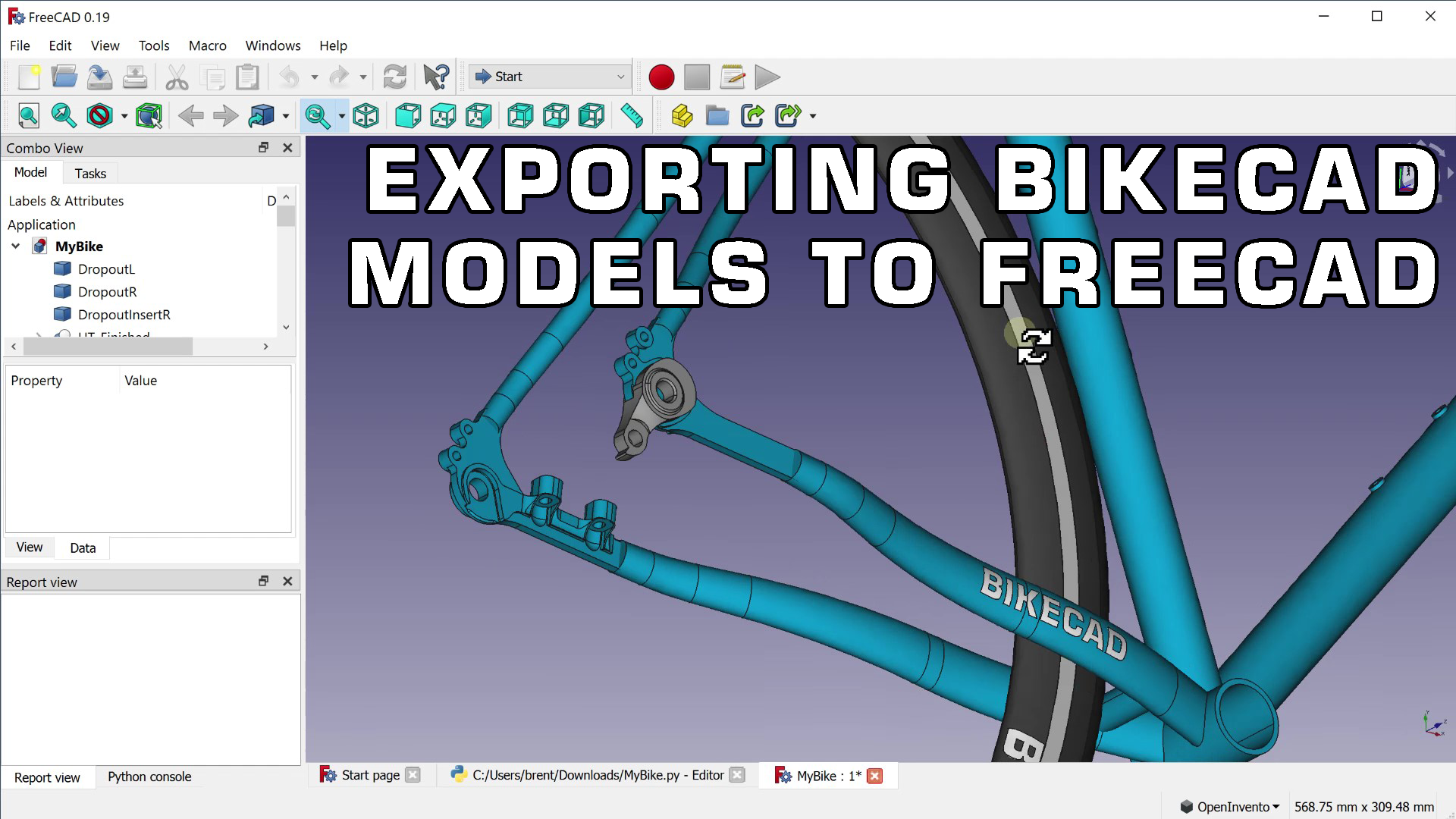Set the Isometric view
1456x819 pixels.
[366, 116]
